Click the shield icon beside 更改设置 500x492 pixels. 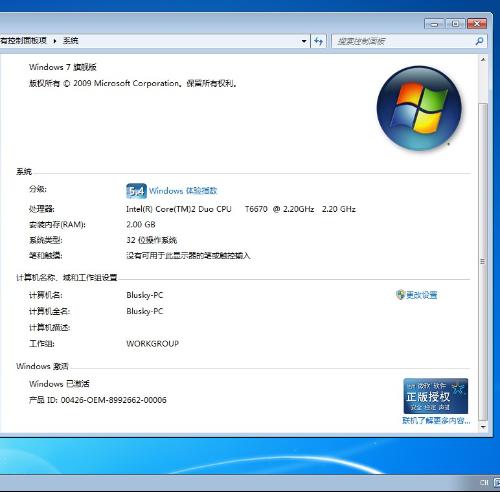coord(400,295)
